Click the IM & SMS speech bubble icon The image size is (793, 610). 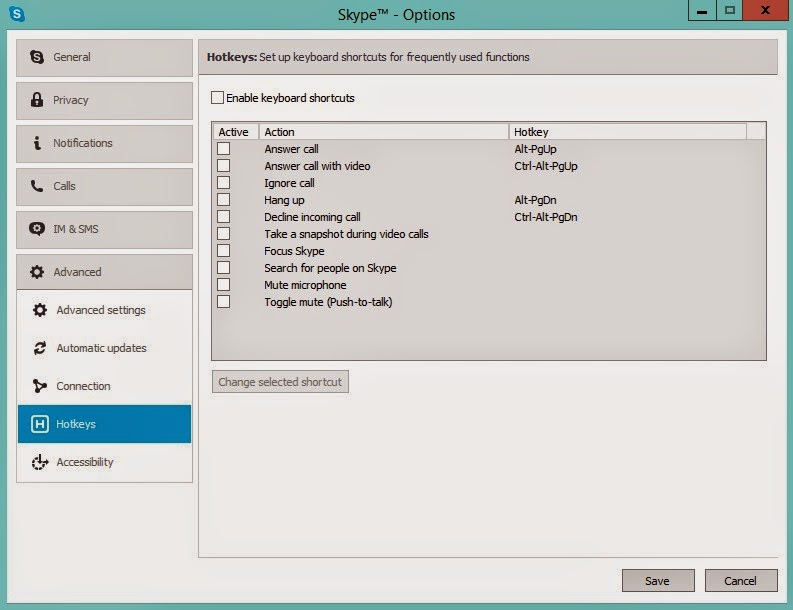tap(36, 229)
